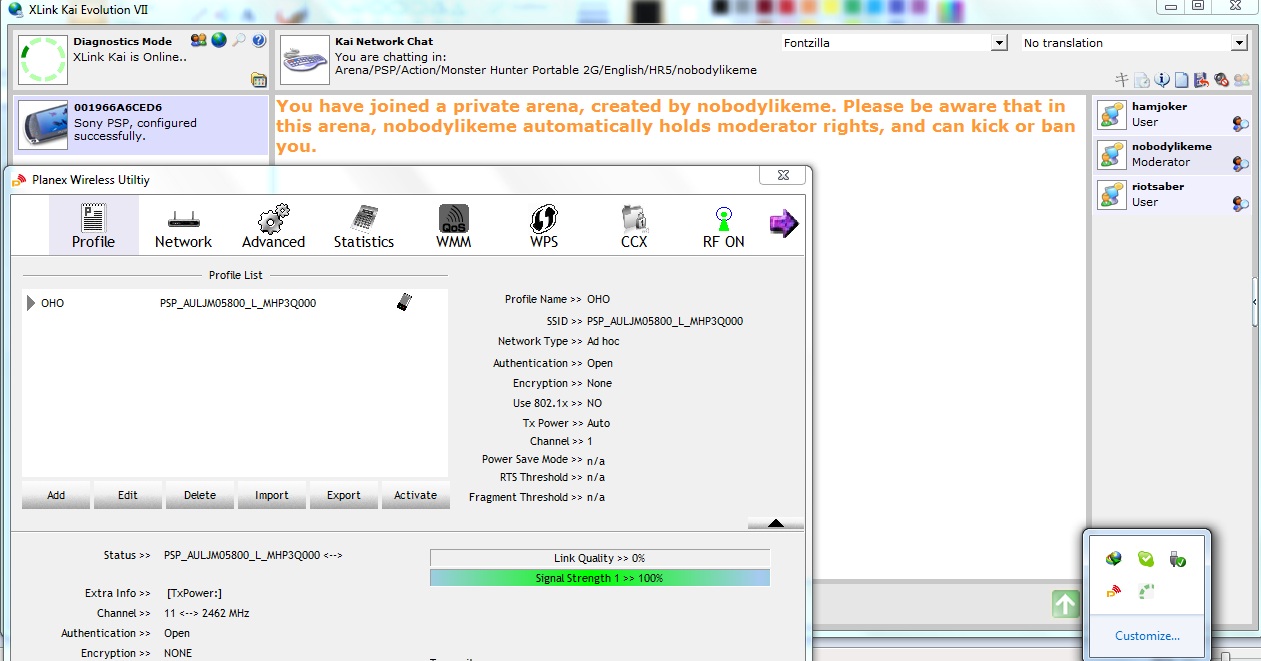Click the Add profile button
Viewport: 1261px width, 661px height.
(x=56, y=495)
